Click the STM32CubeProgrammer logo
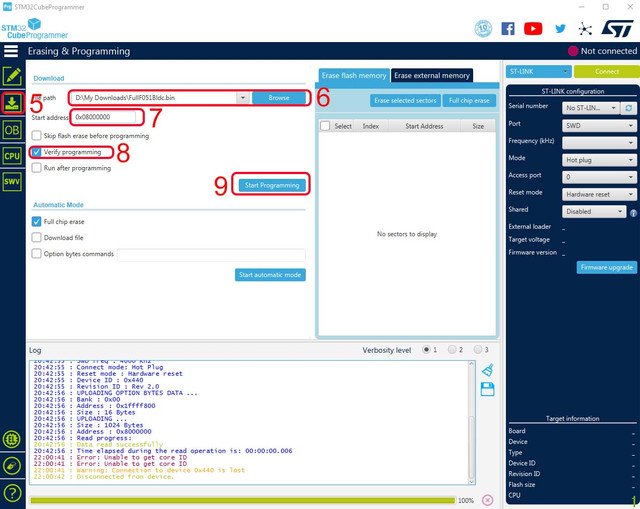 click(34, 29)
